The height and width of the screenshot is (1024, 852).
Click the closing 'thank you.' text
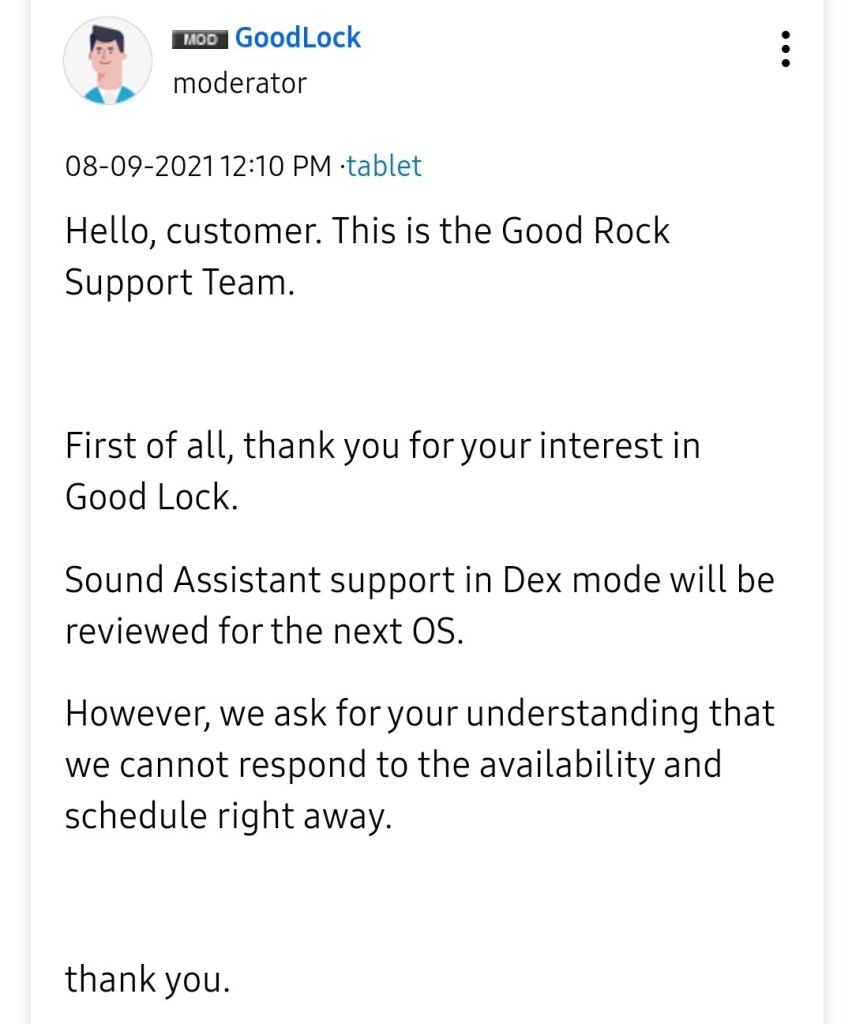(x=148, y=979)
